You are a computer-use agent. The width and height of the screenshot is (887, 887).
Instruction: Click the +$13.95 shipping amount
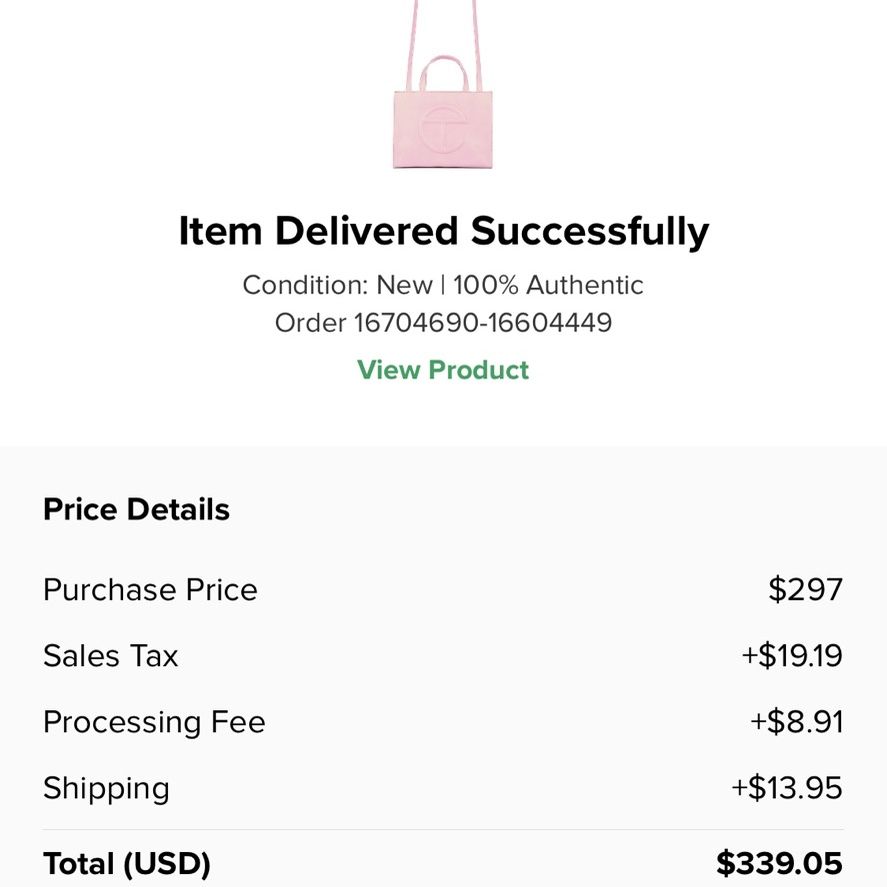[x=789, y=789]
